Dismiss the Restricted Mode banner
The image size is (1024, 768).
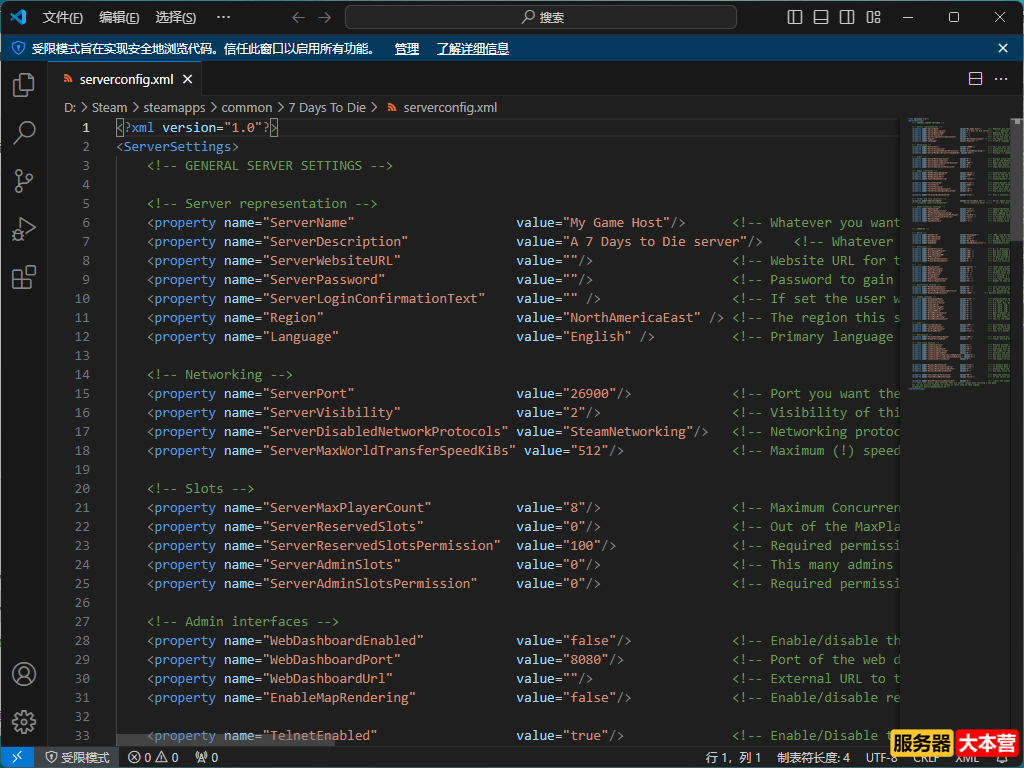[x=1003, y=48]
